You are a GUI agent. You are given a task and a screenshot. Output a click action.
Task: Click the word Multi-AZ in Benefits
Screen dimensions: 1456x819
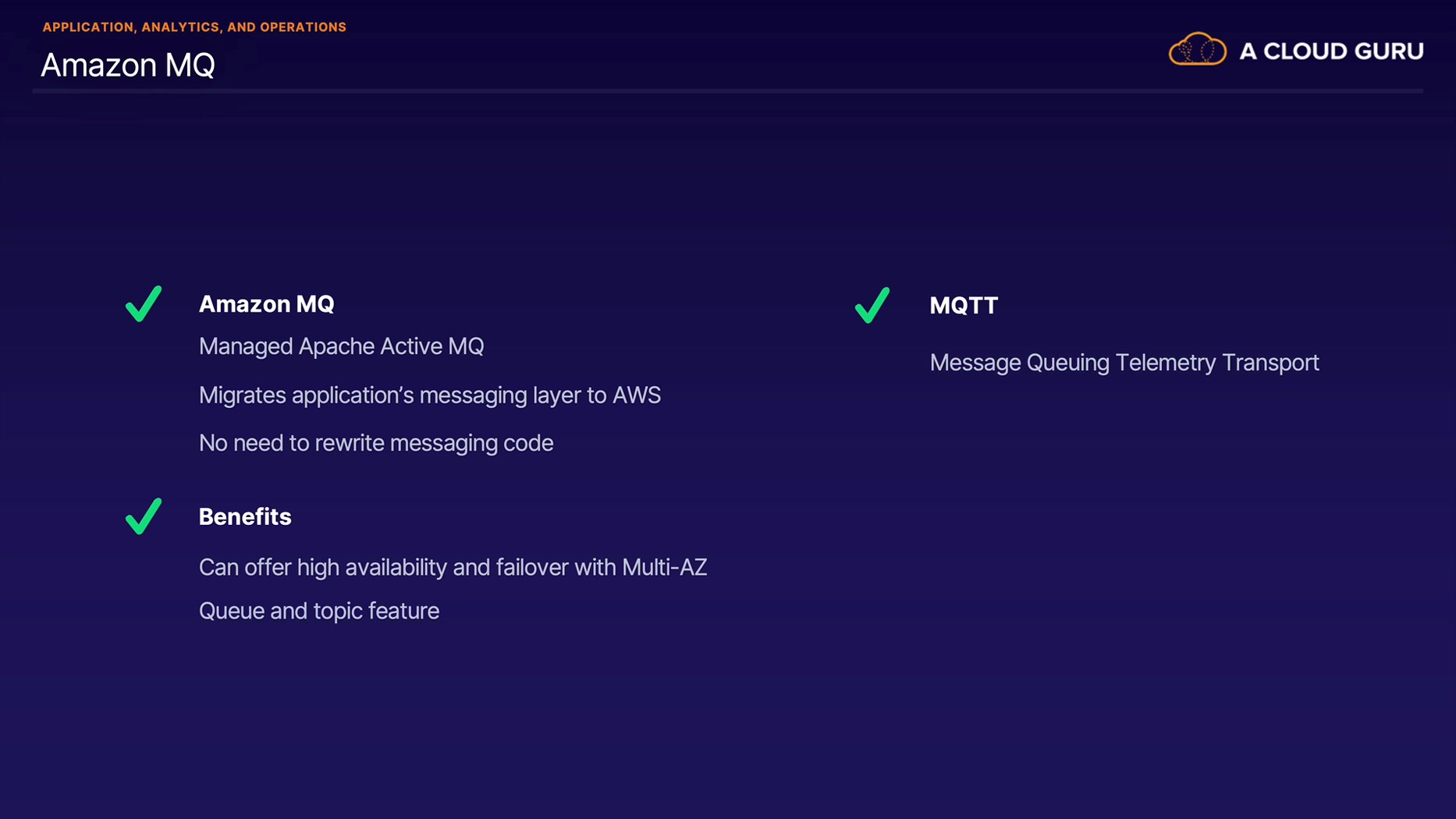click(664, 567)
